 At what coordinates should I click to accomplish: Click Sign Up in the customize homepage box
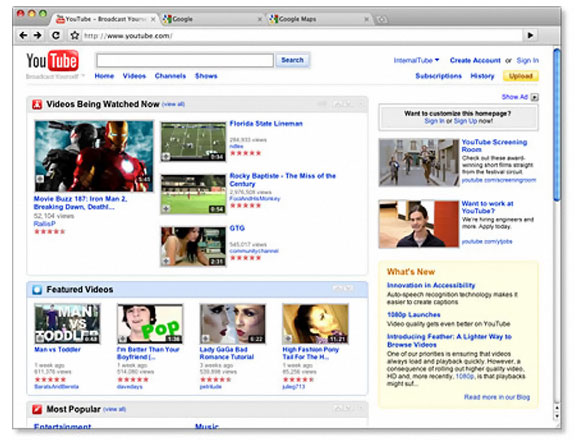coord(465,121)
